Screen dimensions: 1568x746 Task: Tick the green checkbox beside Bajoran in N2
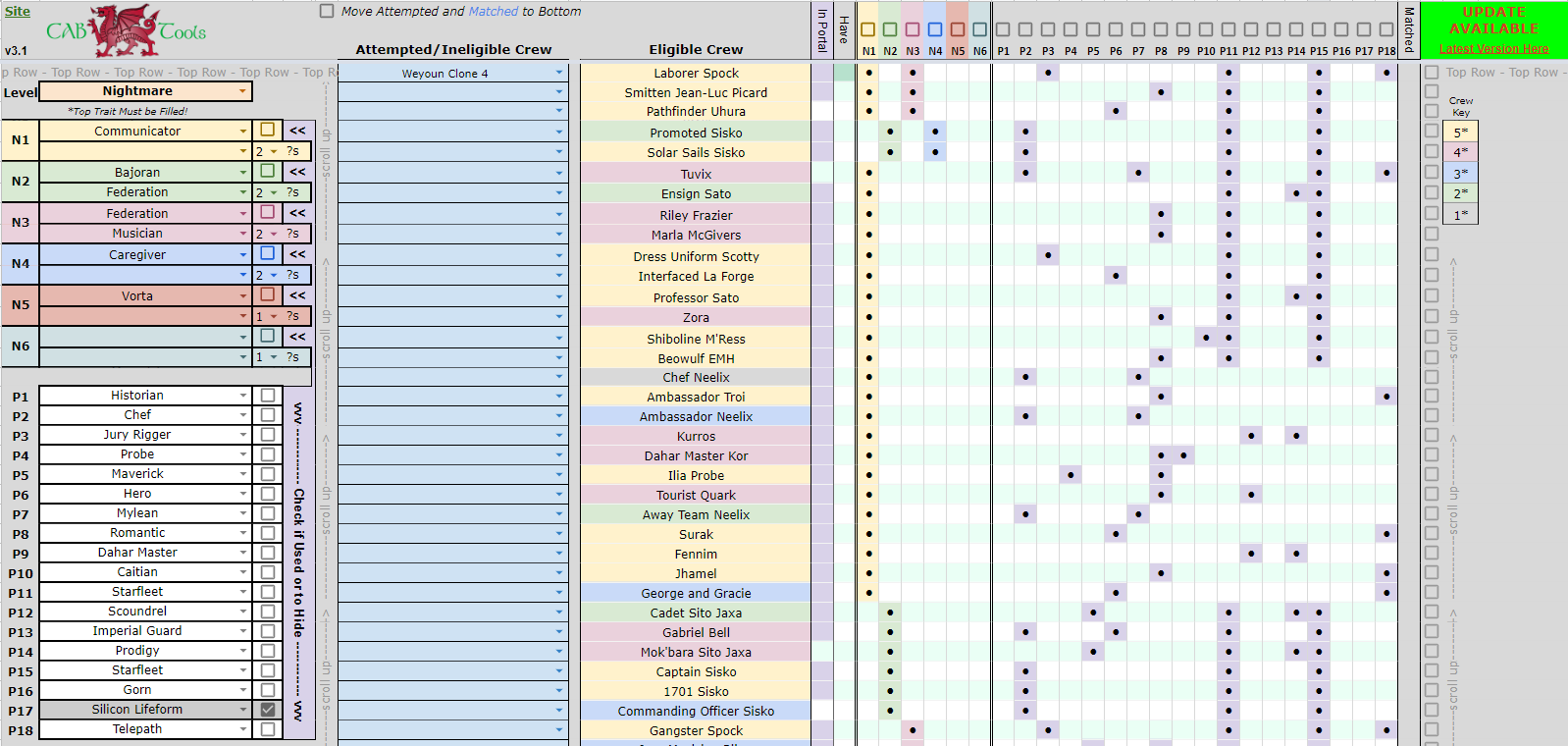tap(267, 171)
